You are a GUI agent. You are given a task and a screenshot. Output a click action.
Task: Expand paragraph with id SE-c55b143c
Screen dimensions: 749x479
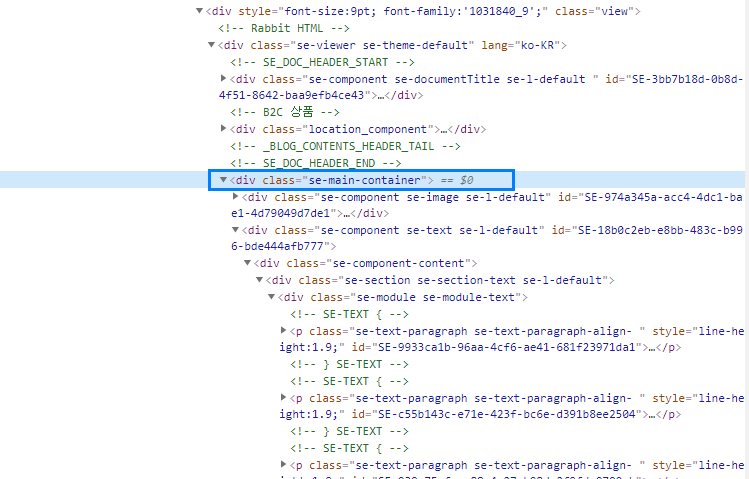[283, 397]
